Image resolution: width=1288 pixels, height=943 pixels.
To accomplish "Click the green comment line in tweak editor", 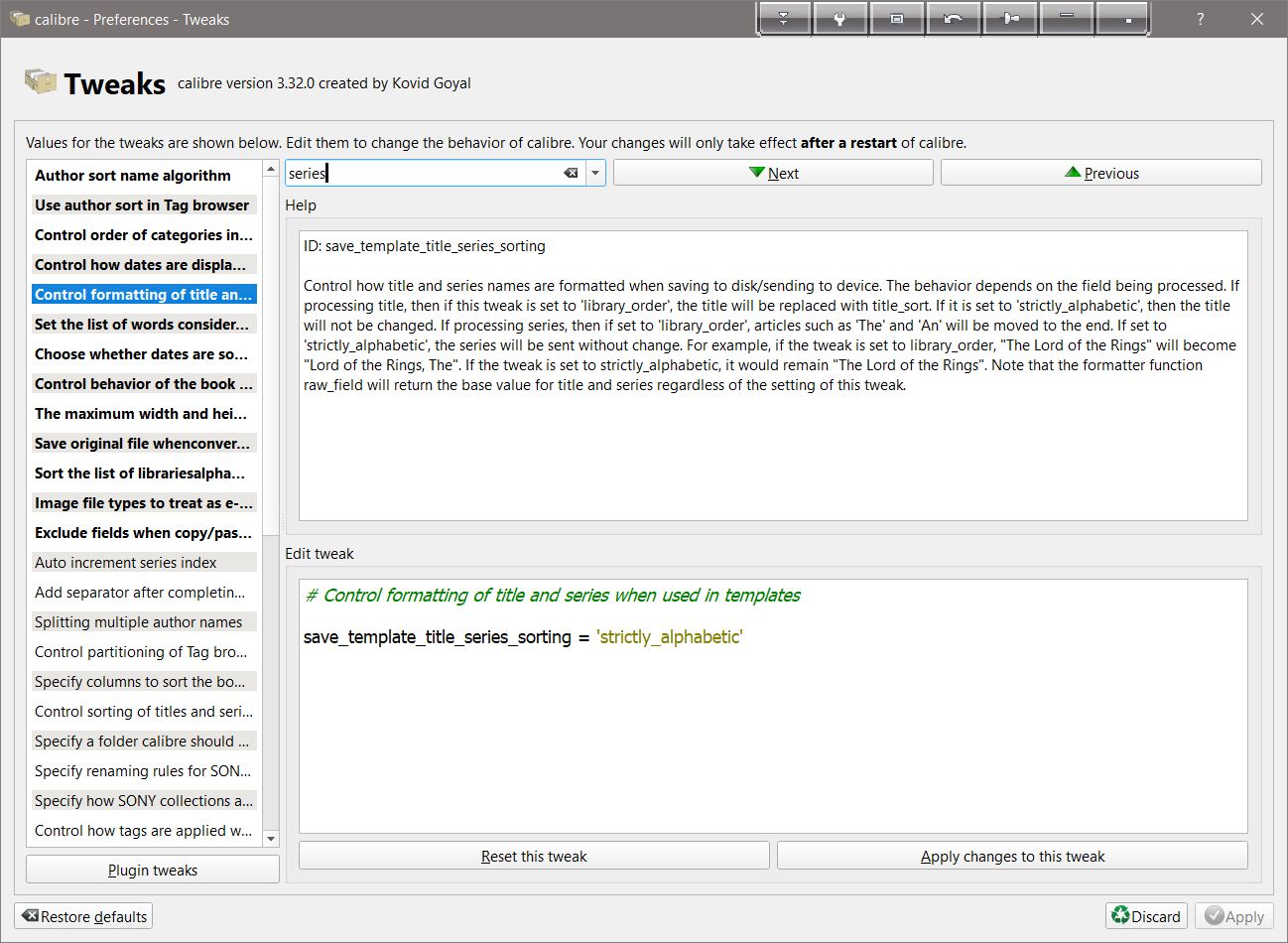I will click(x=553, y=596).
